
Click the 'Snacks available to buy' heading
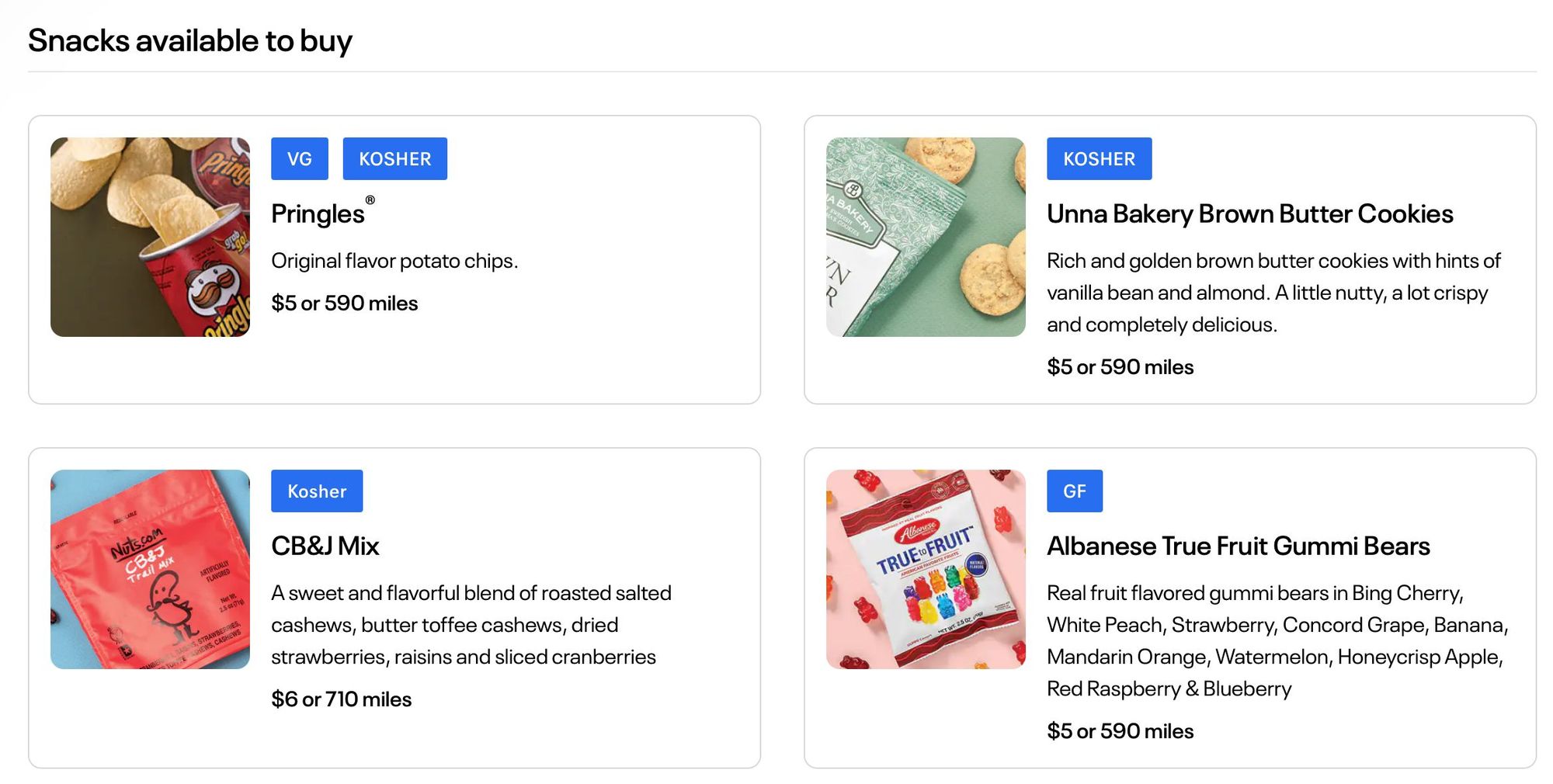pyautogui.click(x=190, y=40)
